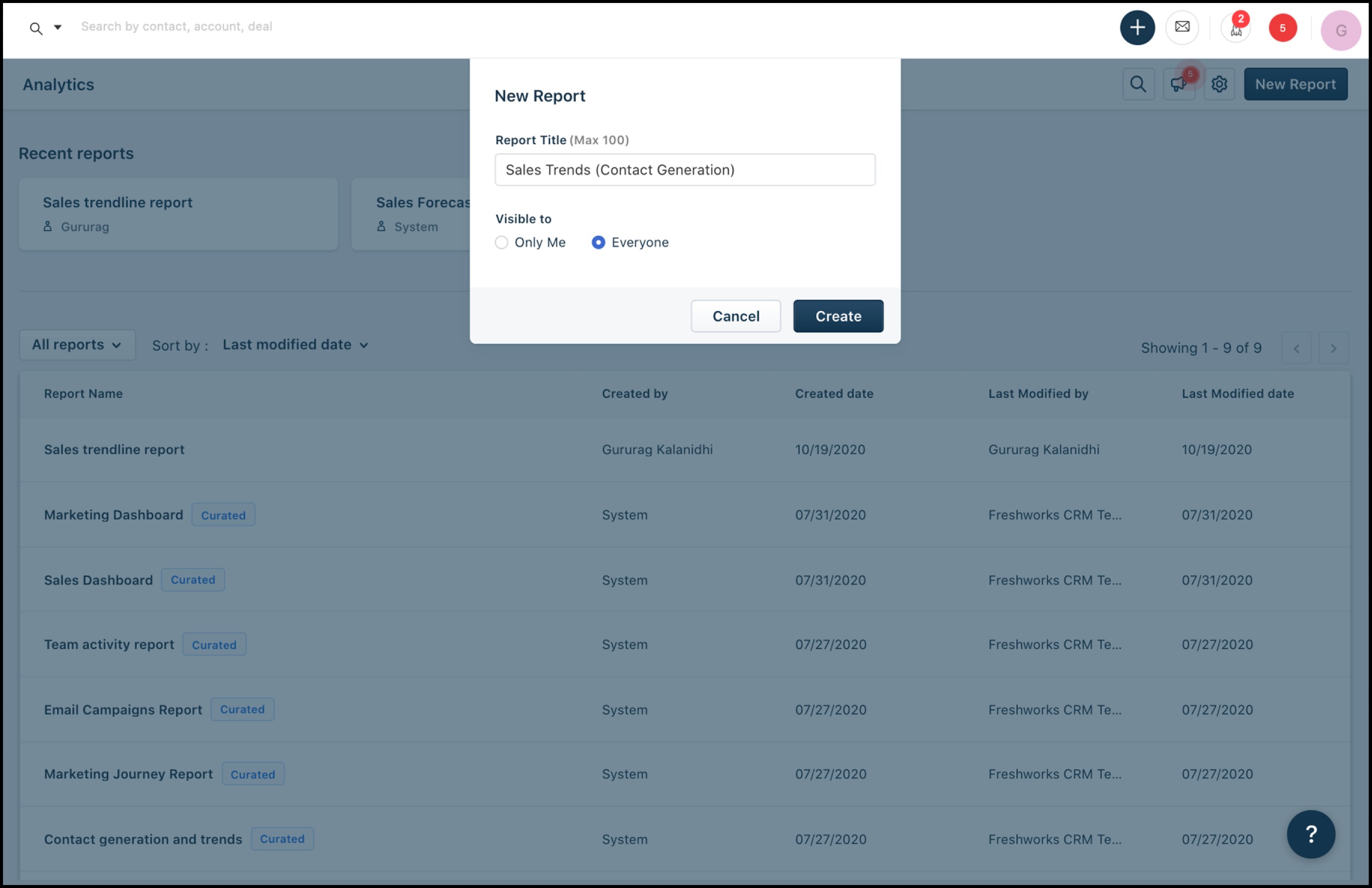Click the quick add plus icon
The width and height of the screenshot is (1372, 888).
(x=1137, y=27)
